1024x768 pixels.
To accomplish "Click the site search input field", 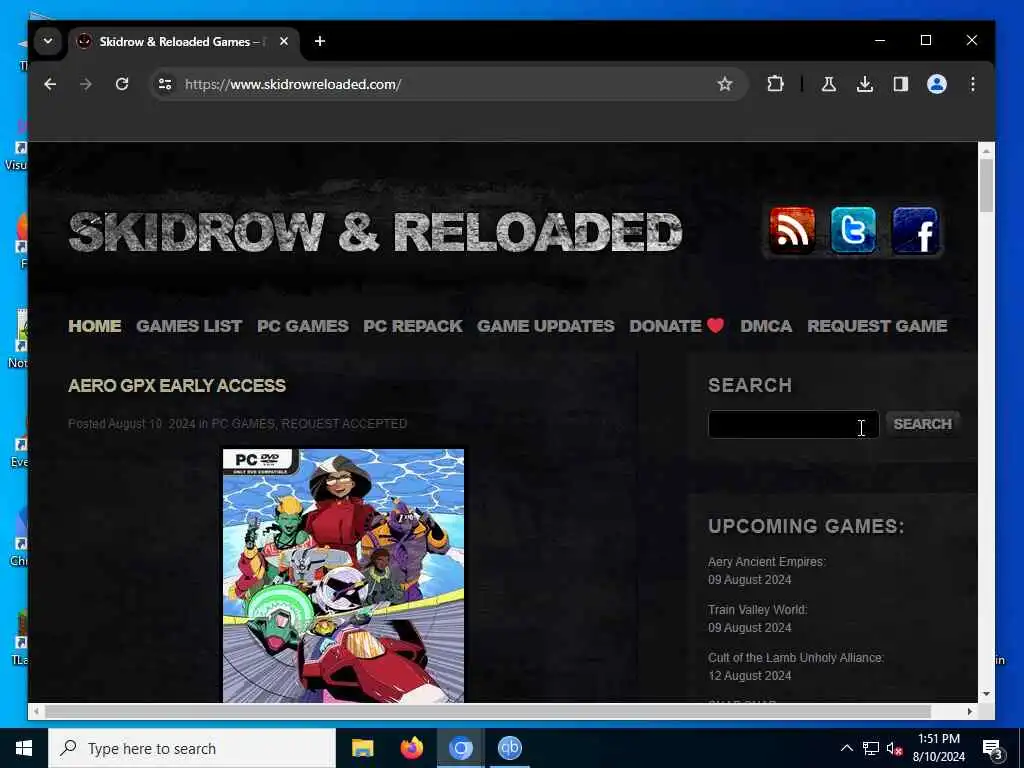I will tap(793, 424).
